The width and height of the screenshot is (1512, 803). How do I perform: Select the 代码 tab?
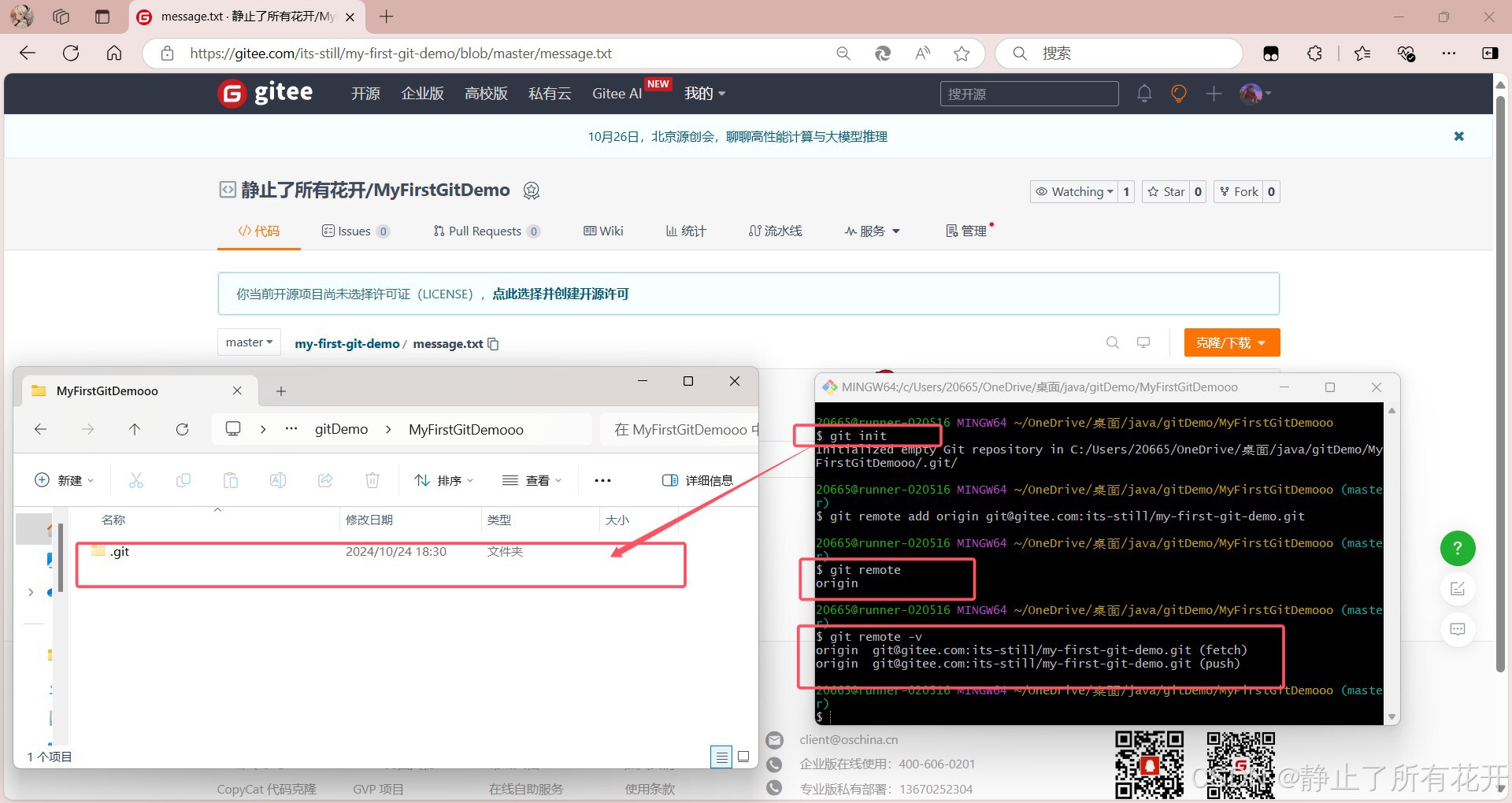259,231
